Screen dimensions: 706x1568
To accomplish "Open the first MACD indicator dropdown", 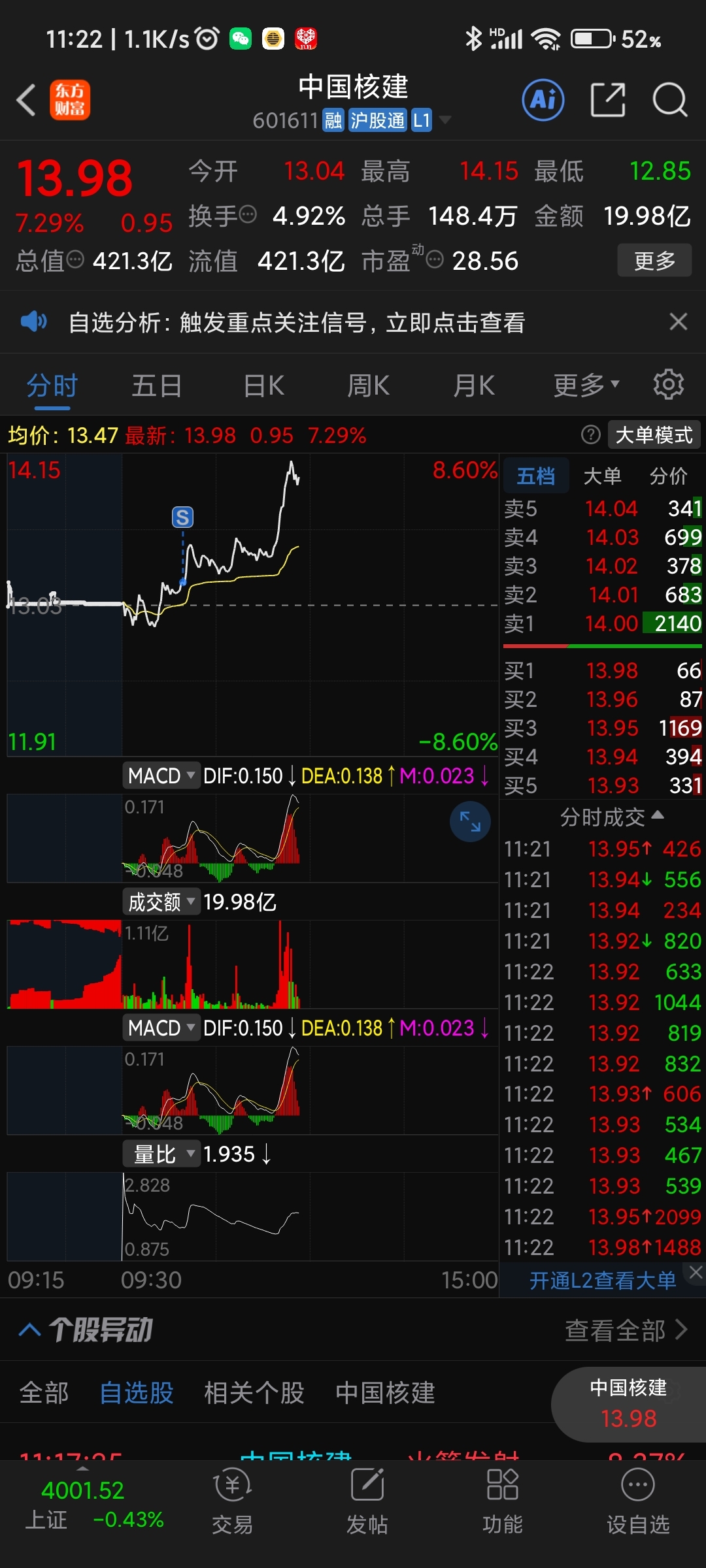I will [x=161, y=776].
